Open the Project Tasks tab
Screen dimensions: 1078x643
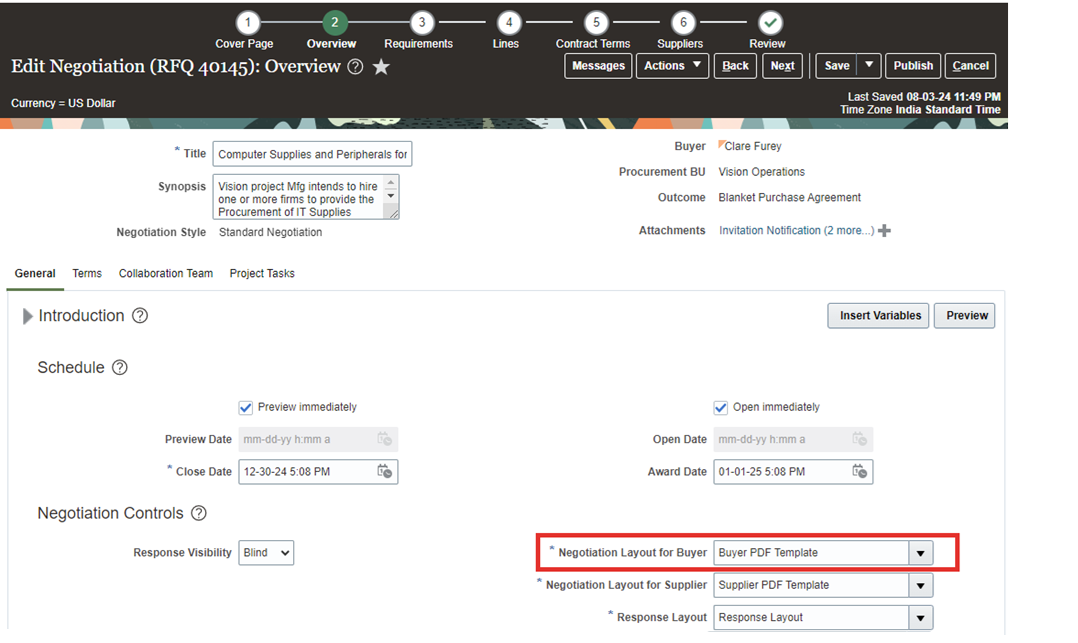262,274
